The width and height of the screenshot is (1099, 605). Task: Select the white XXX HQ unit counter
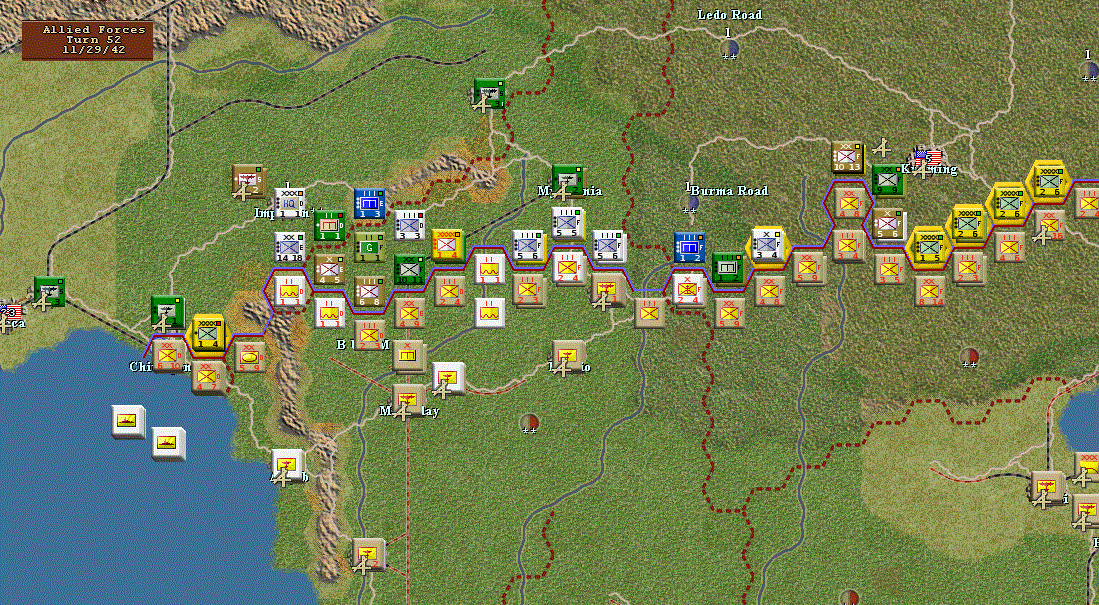pyautogui.click(x=289, y=203)
